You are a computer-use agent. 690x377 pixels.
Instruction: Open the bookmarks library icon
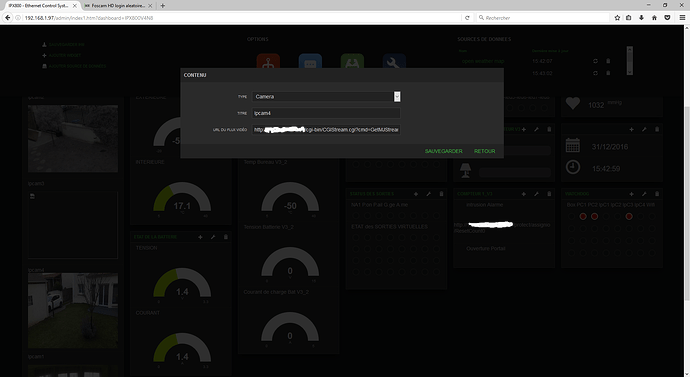pos(629,18)
